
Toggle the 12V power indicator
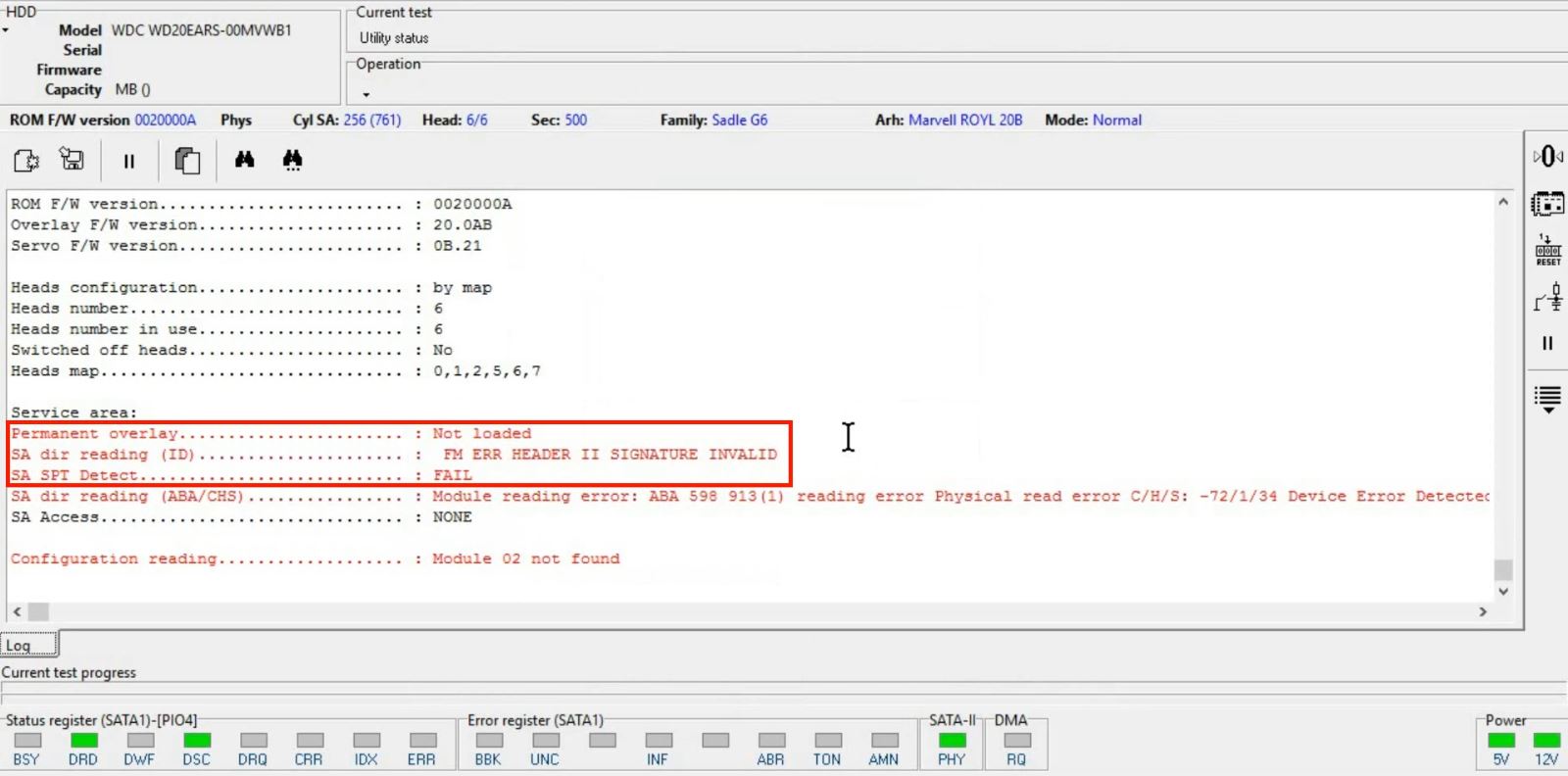(x=1546, y=741)
